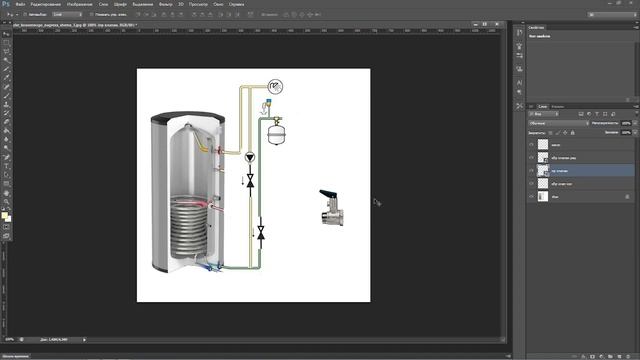
Task: Filter layers by type layers (T icon)
Action: [x=597, y=114]
